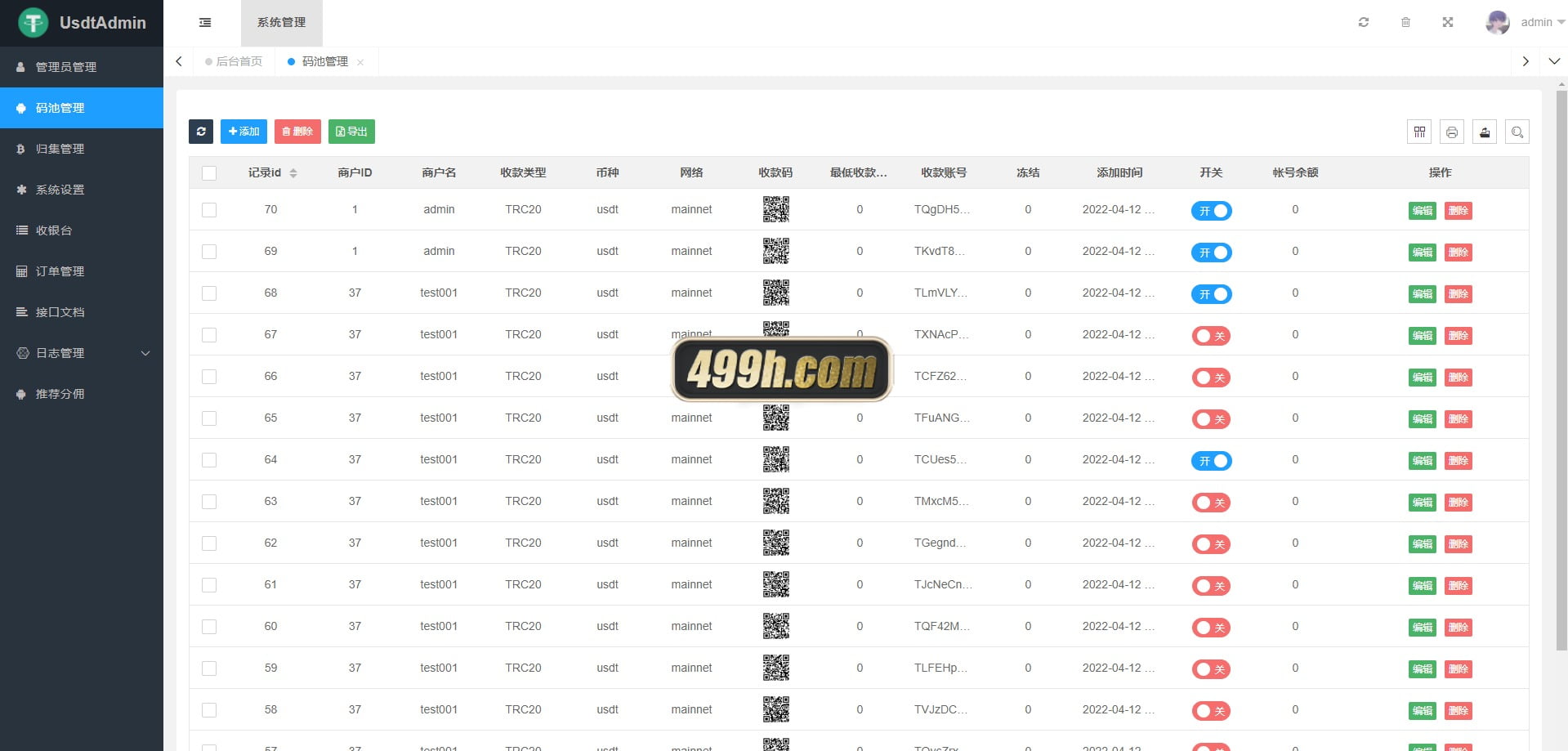The width and height of the screenshot is (1568, 751).
Task: Check the row checkbox for record 65
Action: tap(209, 418)
